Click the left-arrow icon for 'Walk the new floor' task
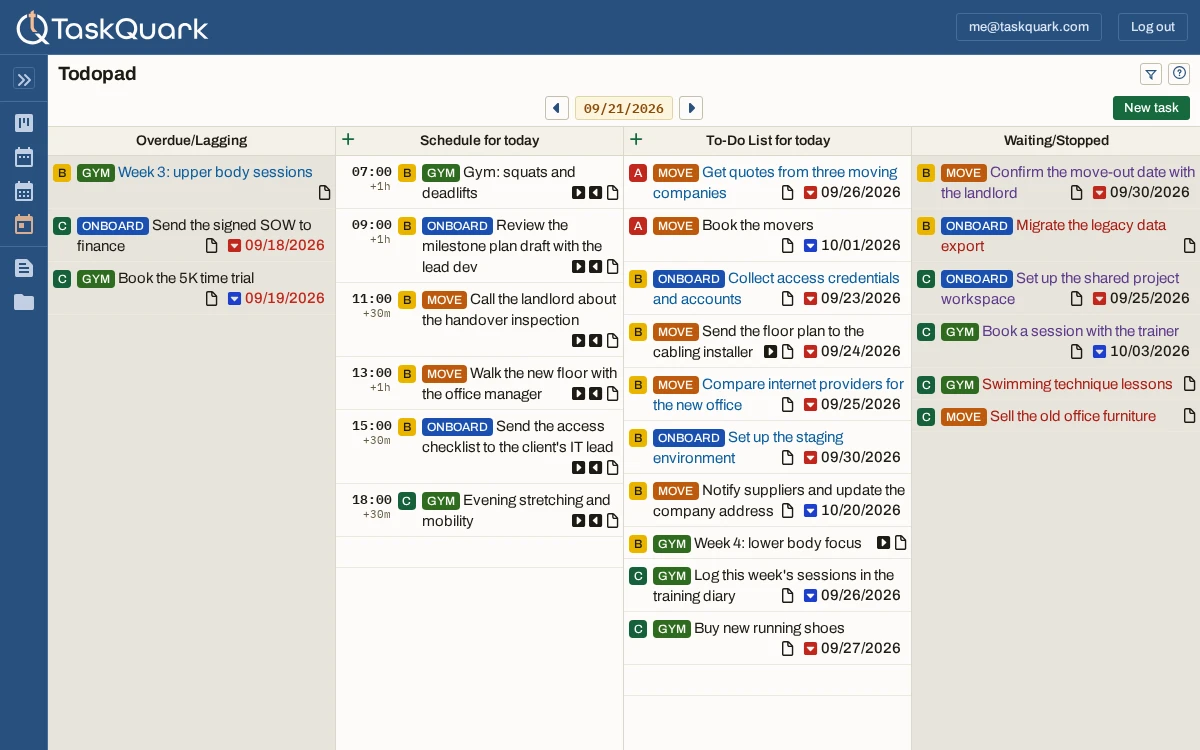This screenshot has width=1200, height=750. coord(595,394)
